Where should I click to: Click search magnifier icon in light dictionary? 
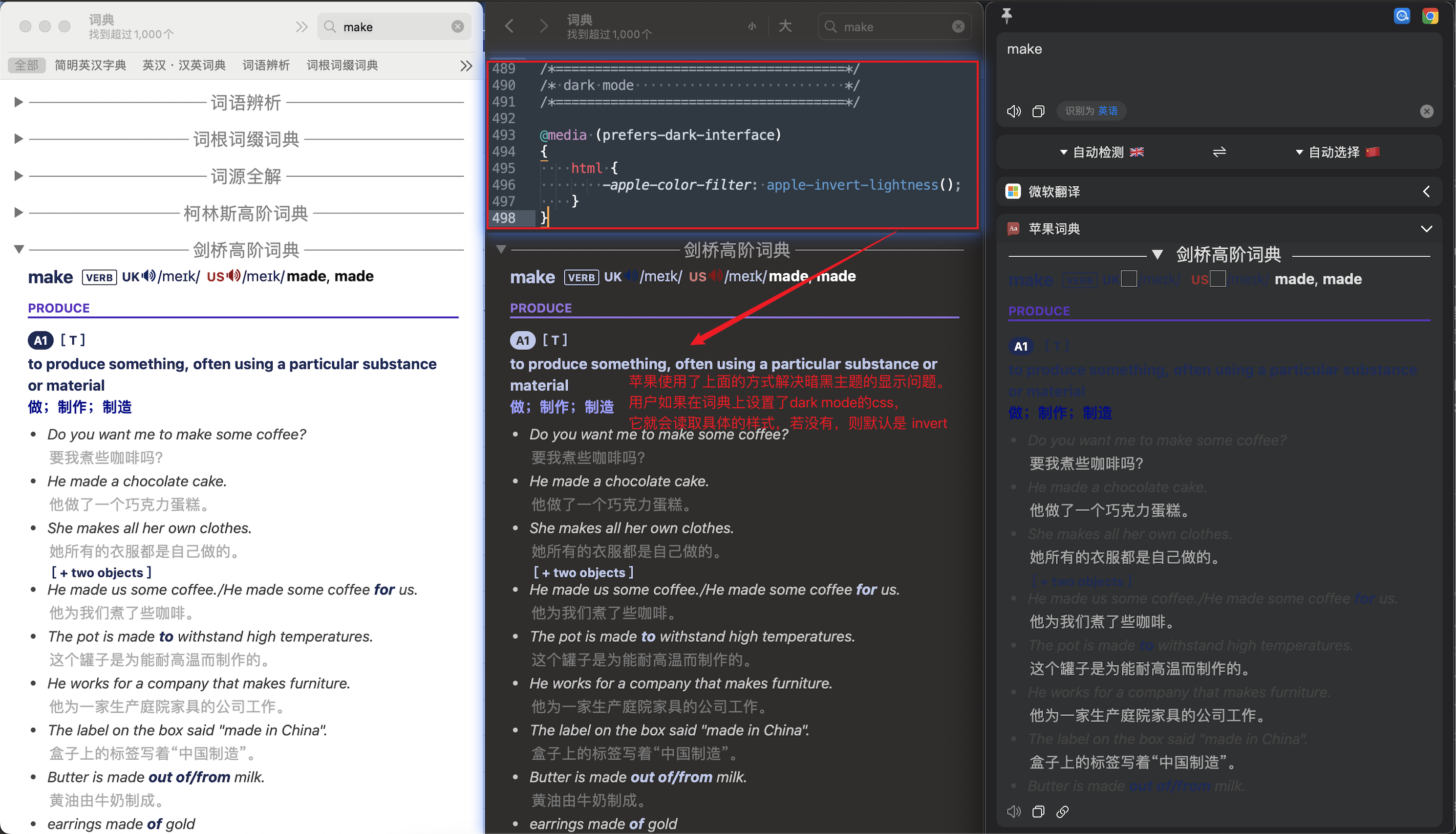[330, 26]
